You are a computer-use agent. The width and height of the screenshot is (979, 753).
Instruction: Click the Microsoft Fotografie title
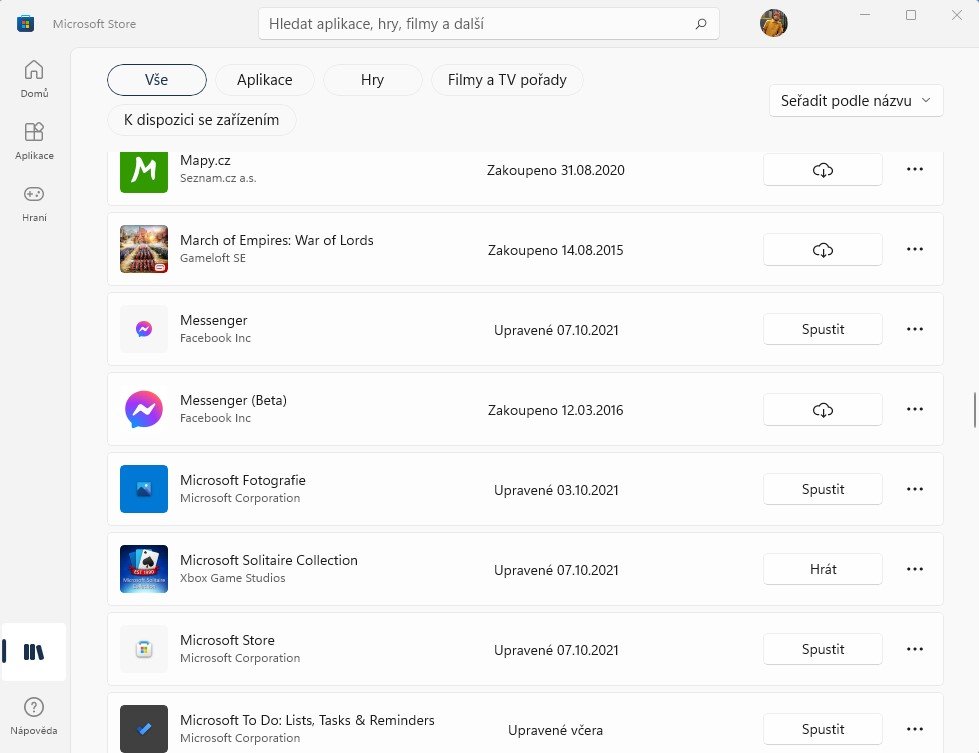point(243,480)
